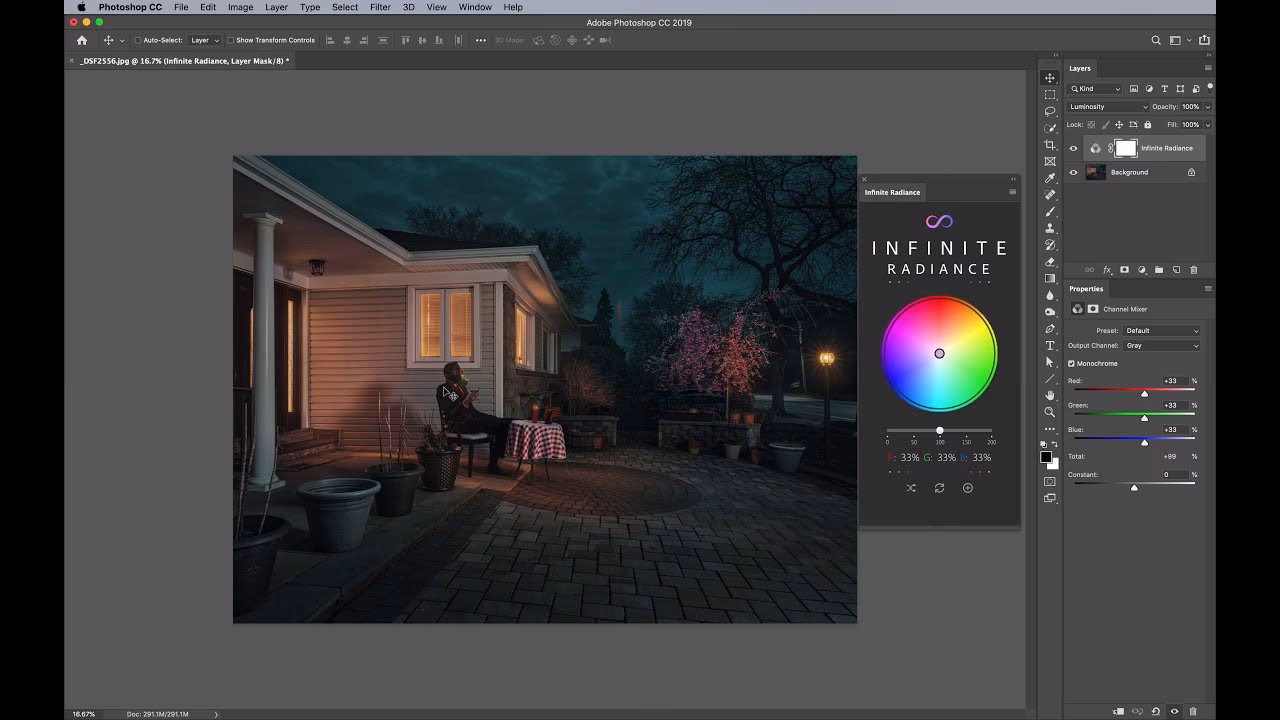This screenshot has width=1280, height=720.
Task: Select the Type tool
Action: click(x=1050, y=345)
